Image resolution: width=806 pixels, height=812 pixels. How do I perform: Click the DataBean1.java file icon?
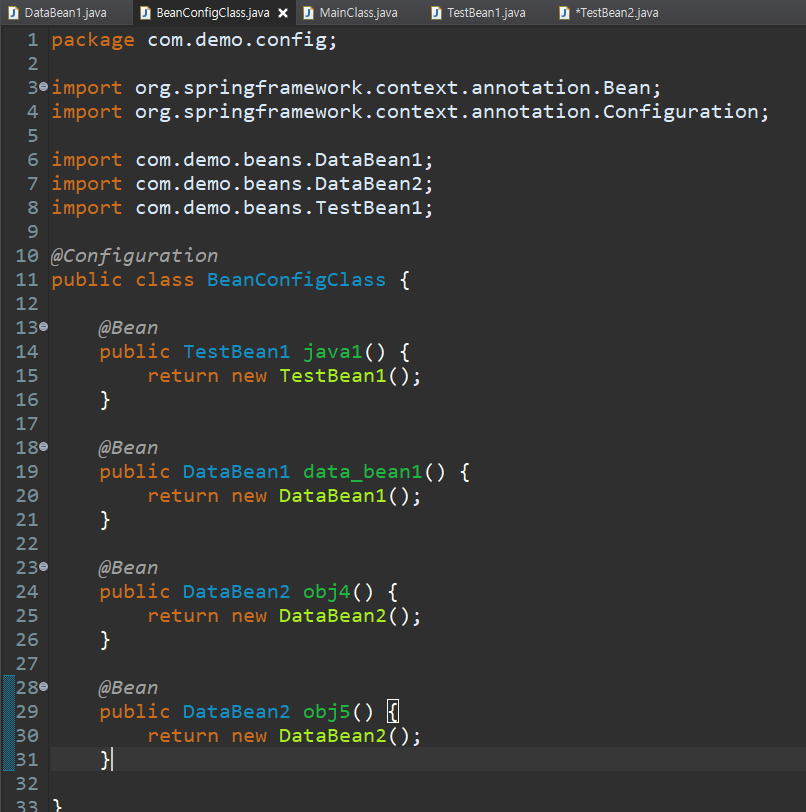(x=13, y=13)
